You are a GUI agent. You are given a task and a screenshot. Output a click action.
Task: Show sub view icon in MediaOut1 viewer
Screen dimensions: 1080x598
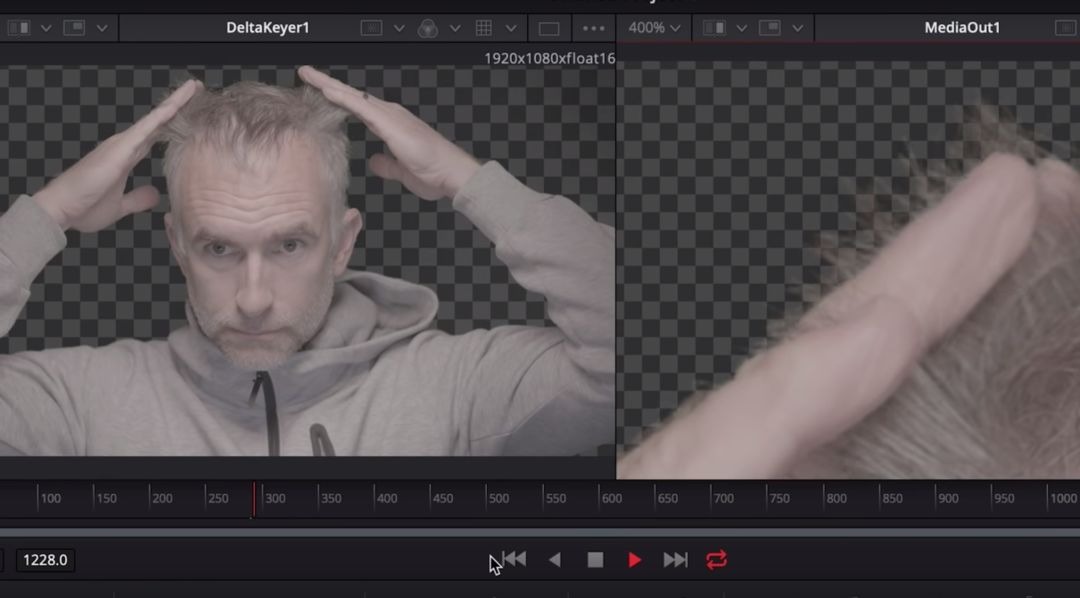pyautogui.click(x=769, y=28)
